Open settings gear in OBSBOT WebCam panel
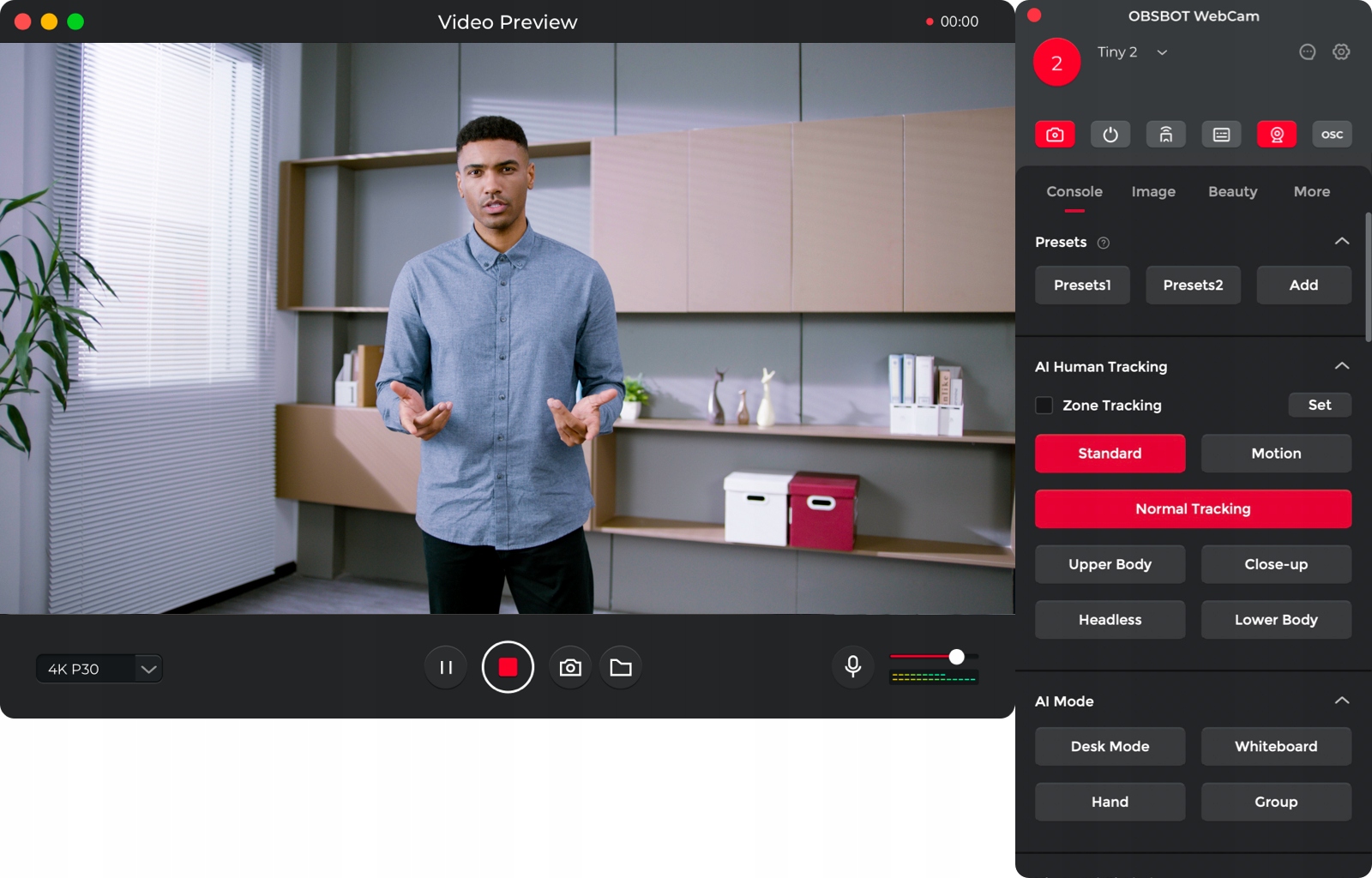Image resolution: width=1372 pixels, height=878 pixels. coord(1341,52)
